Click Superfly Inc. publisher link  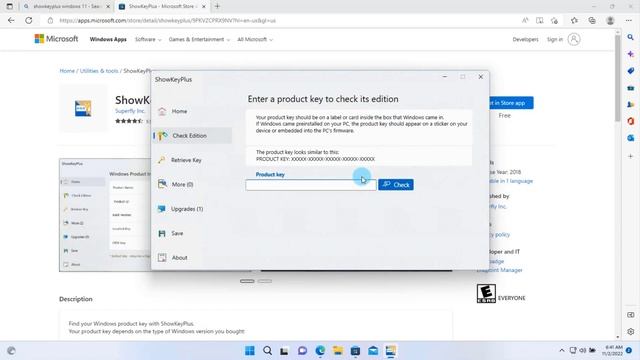tap(130, 111)
